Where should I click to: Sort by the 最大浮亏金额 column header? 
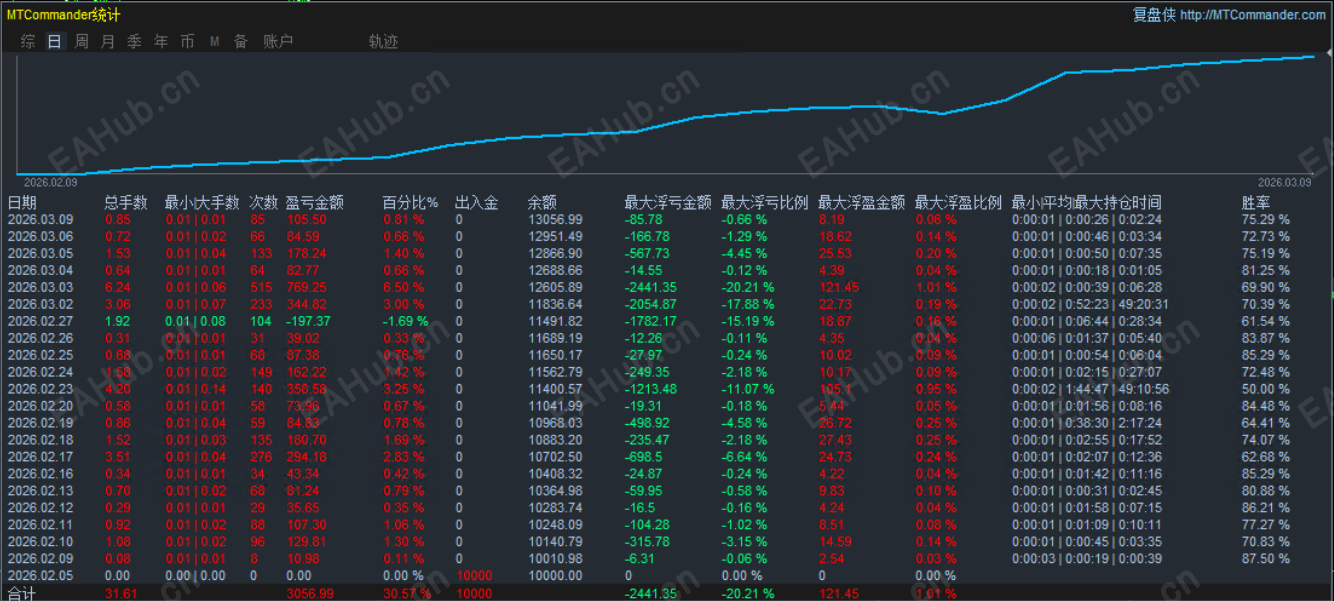667,202
